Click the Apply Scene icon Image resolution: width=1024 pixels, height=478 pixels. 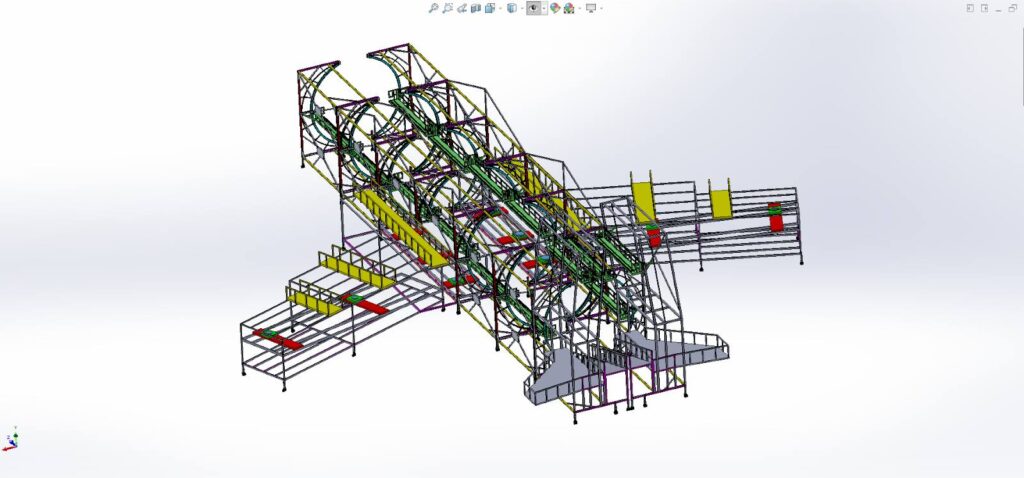pos(569,8)
